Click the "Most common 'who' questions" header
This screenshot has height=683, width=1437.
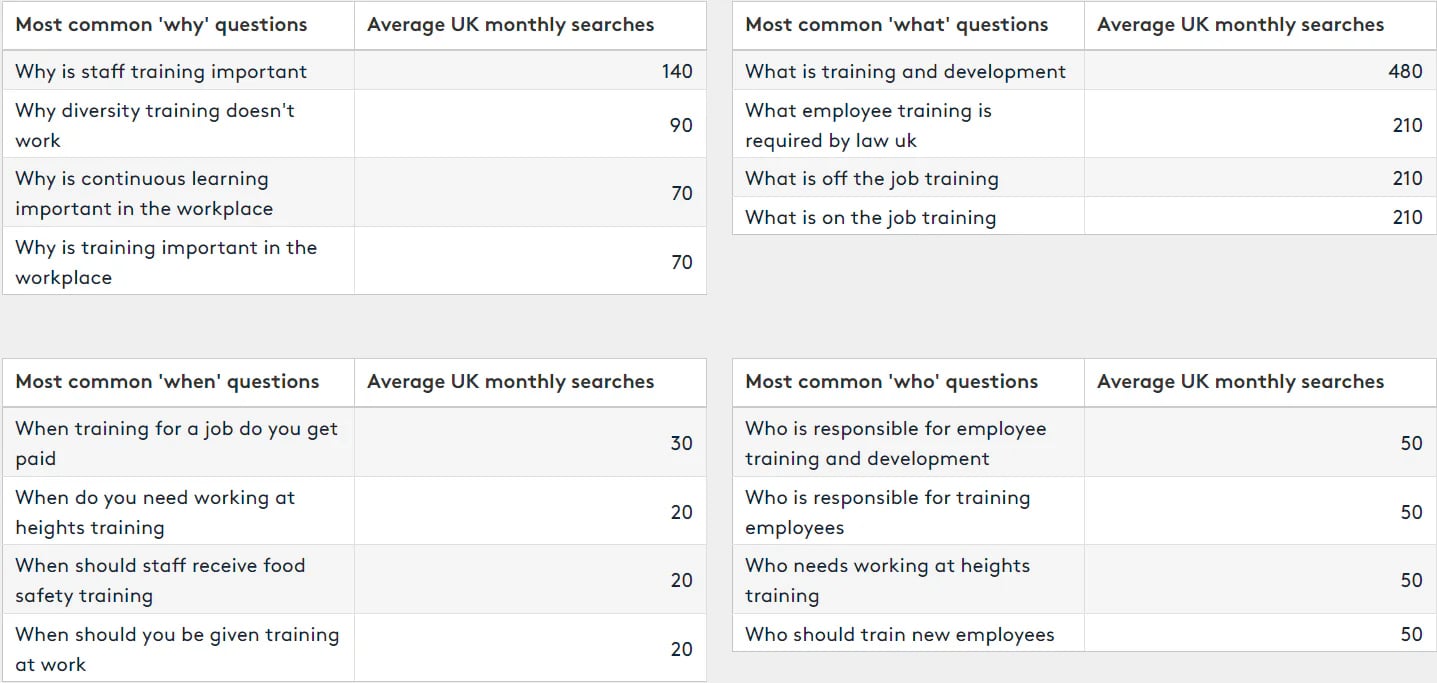tap(892, 382)
